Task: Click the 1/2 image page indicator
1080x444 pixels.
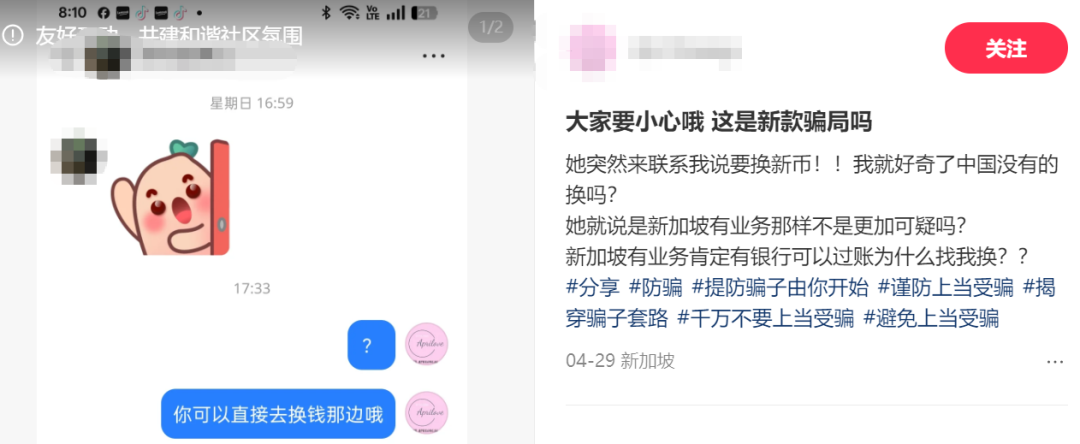Action: click(x=491, y=28)
